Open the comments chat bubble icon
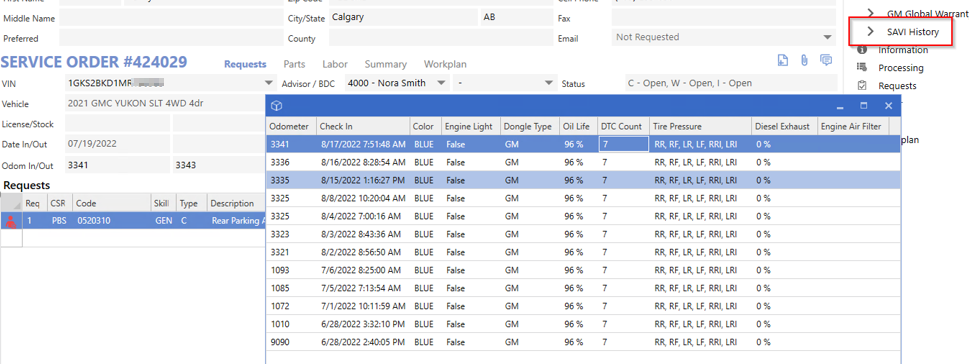This screenshot has height=364, width=969. (x=825, y=60)
